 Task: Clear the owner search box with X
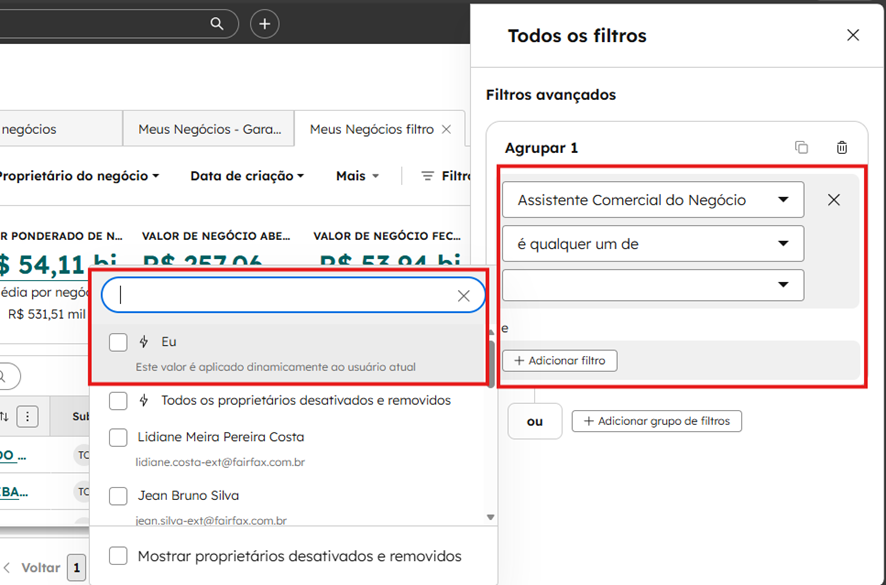click(x=463, y=295)
